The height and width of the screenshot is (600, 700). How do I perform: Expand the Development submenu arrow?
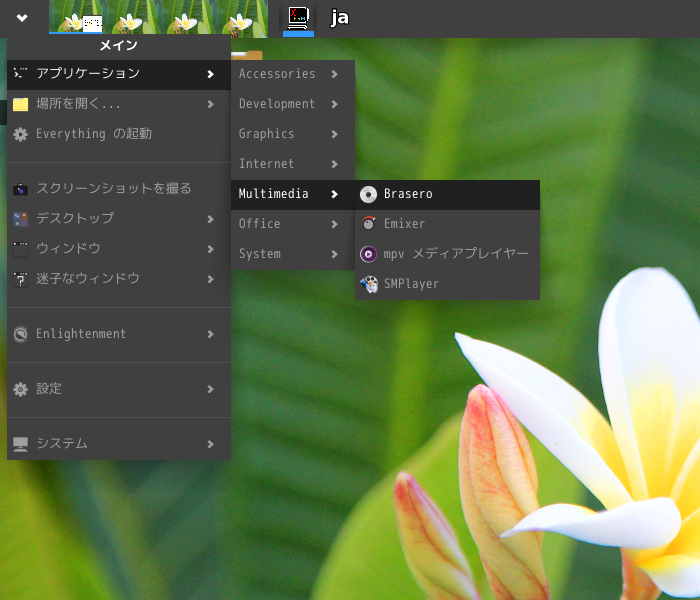point(334,104)
